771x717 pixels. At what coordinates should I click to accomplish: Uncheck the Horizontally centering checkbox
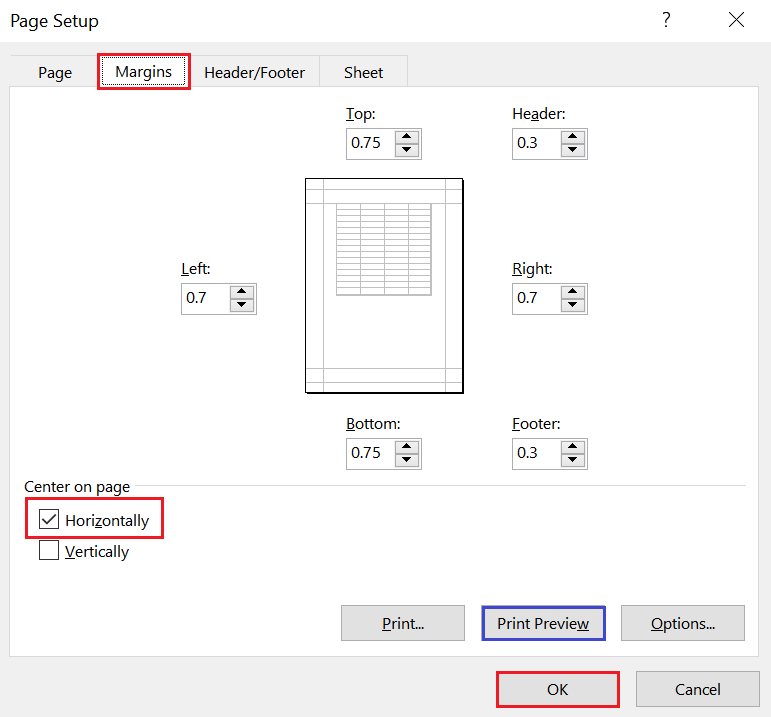[49, 519]
